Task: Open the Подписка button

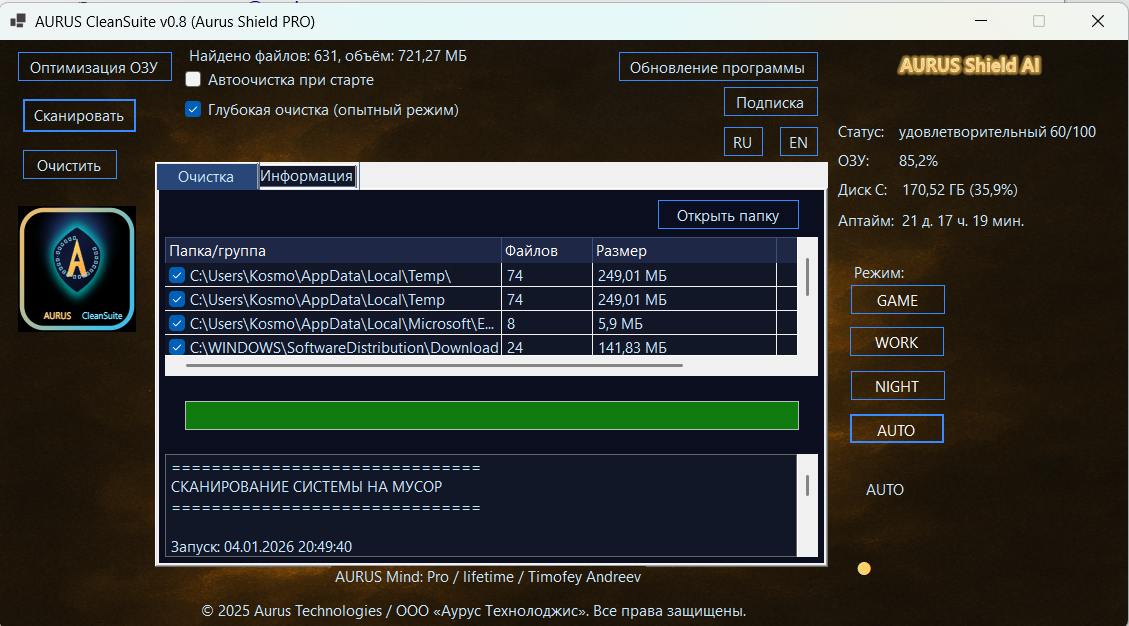Action: [770, 102]
